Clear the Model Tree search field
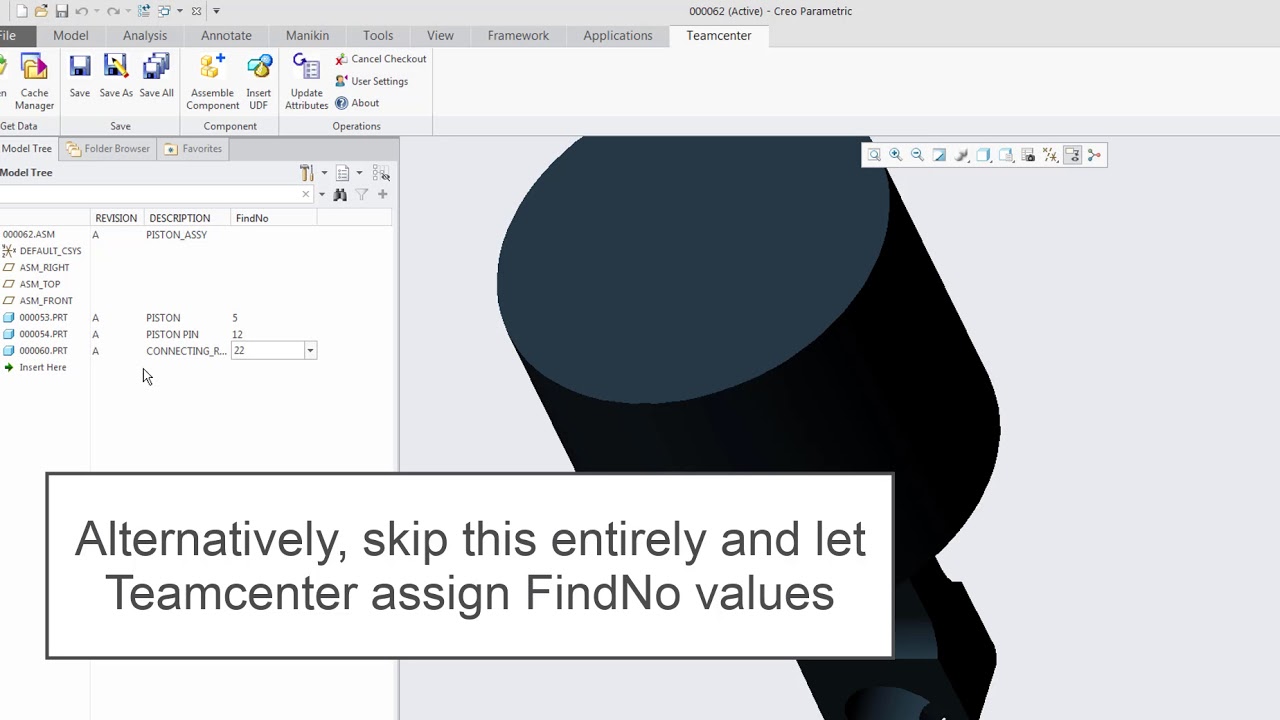 pyautogui.click(x=306, y=194)
